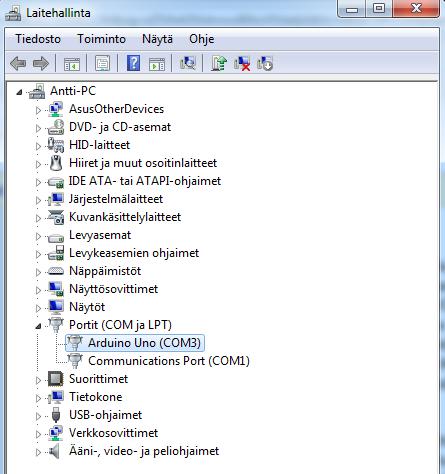This screenshot has width=445, height=474.
Task: Select the Levyasemat label
Action: [x=100, y=235]
